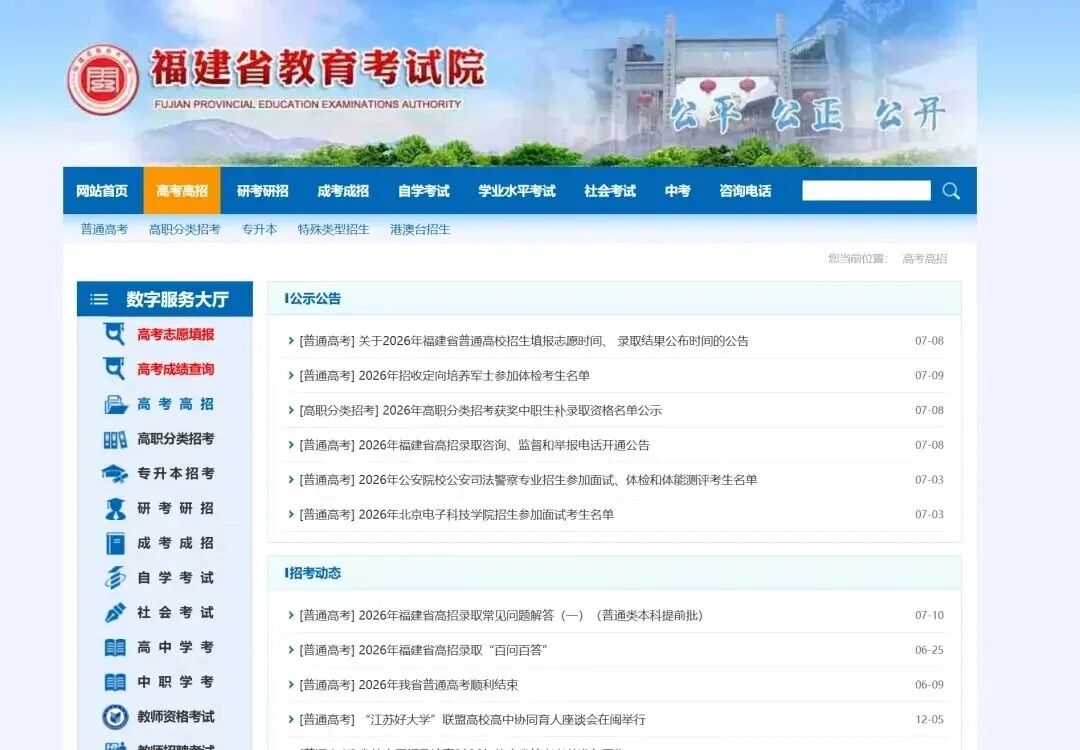Open the 获奖中职生补录取资格名单公示 announcement

[481, 410]
